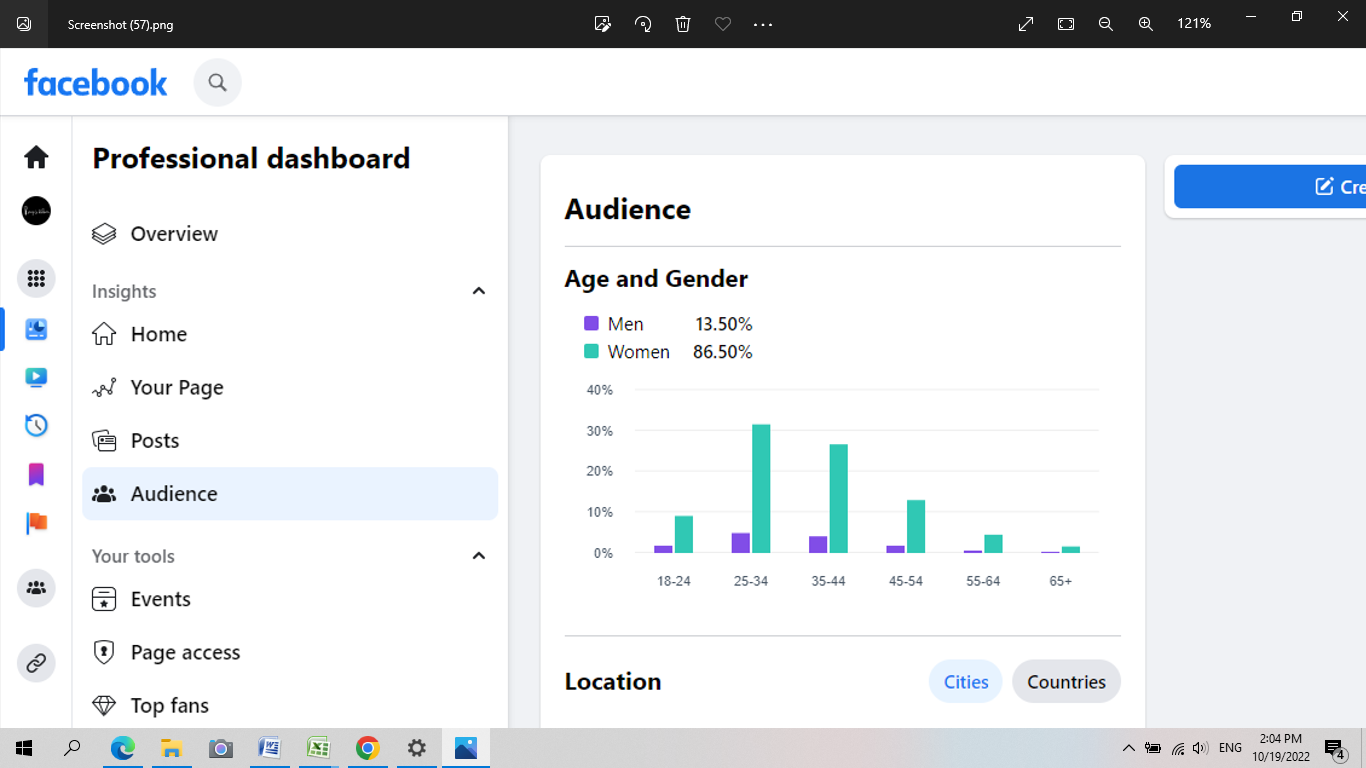
Task: Click the 13.50% men percentage
Action: tap(724, 324)
